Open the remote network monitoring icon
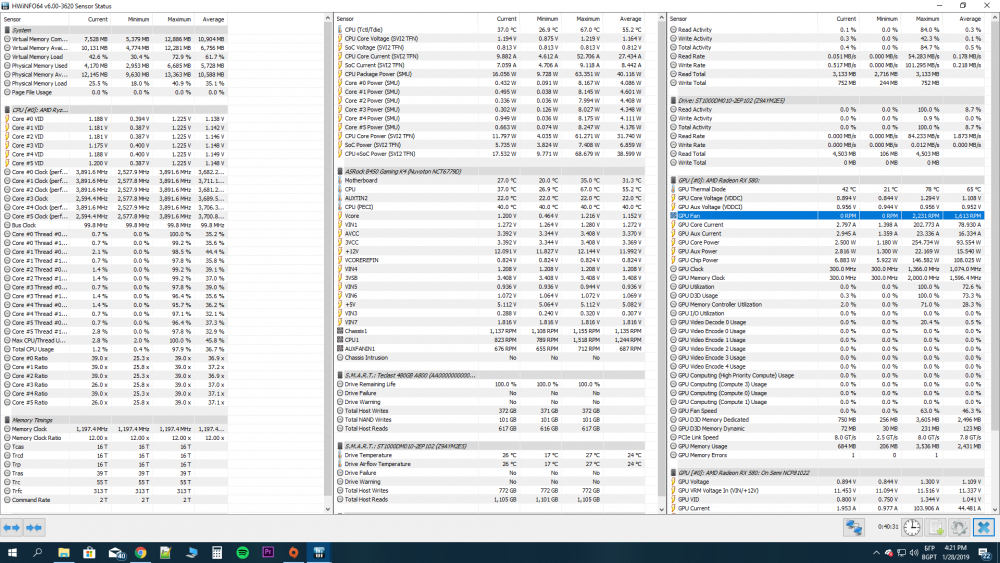 pyautogui.click(x=853, y=527)
